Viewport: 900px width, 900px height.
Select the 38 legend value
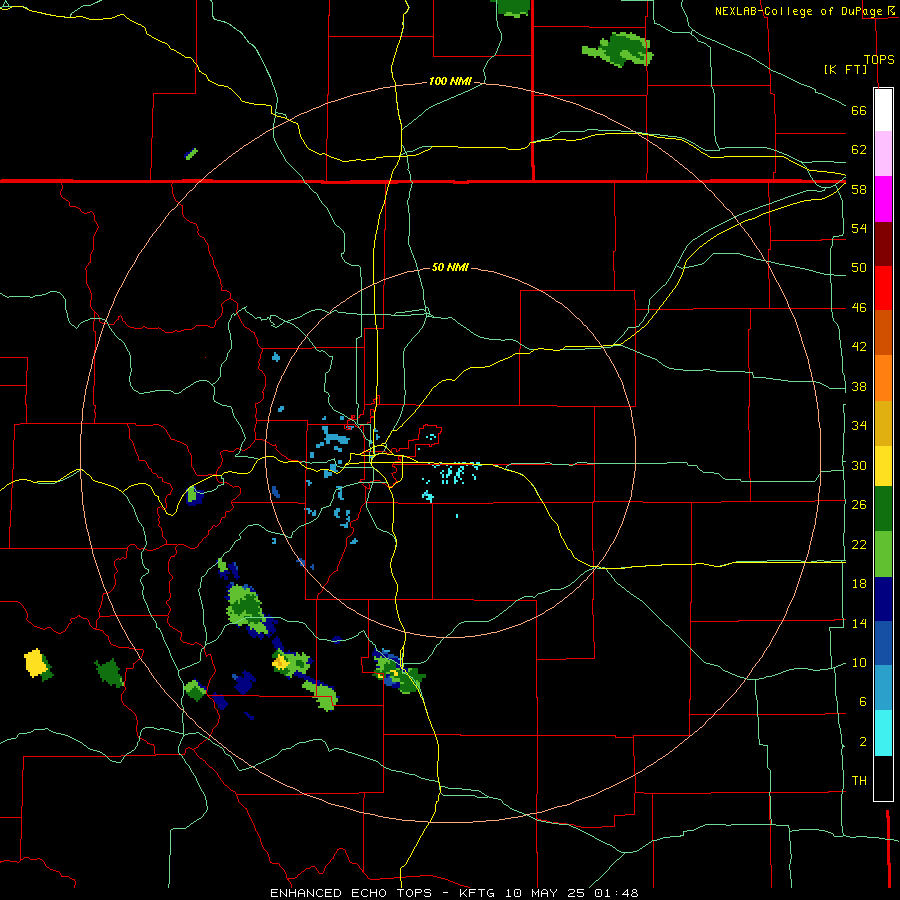pos(859,386)
